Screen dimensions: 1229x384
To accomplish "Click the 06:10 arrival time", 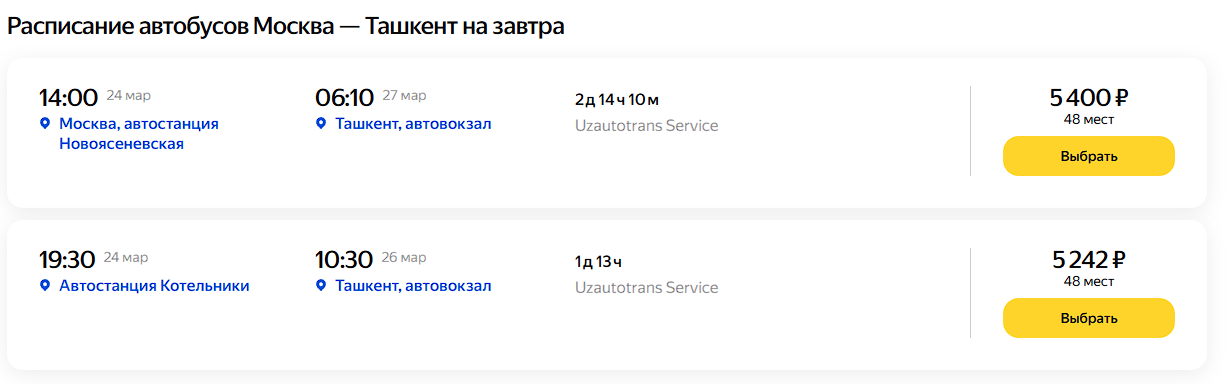I will 344,98.
